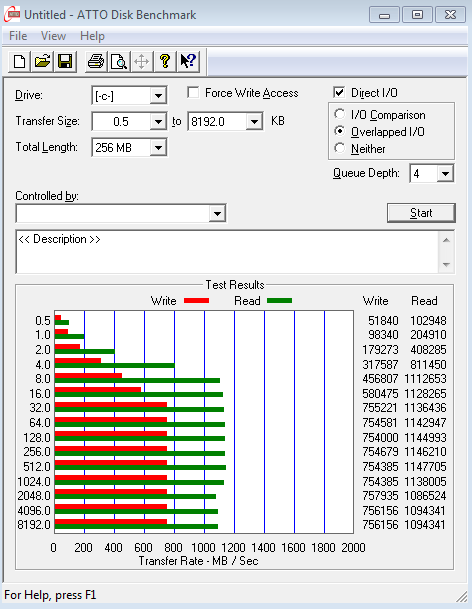Open the File menu
This screenshot has height=609, width=472.
point(18,36)
